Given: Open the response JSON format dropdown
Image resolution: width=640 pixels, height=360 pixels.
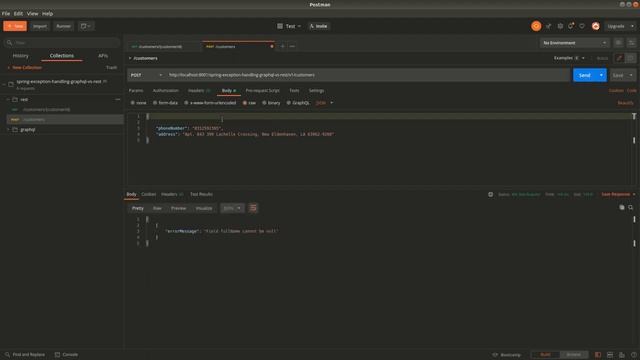Looking at the screenshot, I should 232,208.
